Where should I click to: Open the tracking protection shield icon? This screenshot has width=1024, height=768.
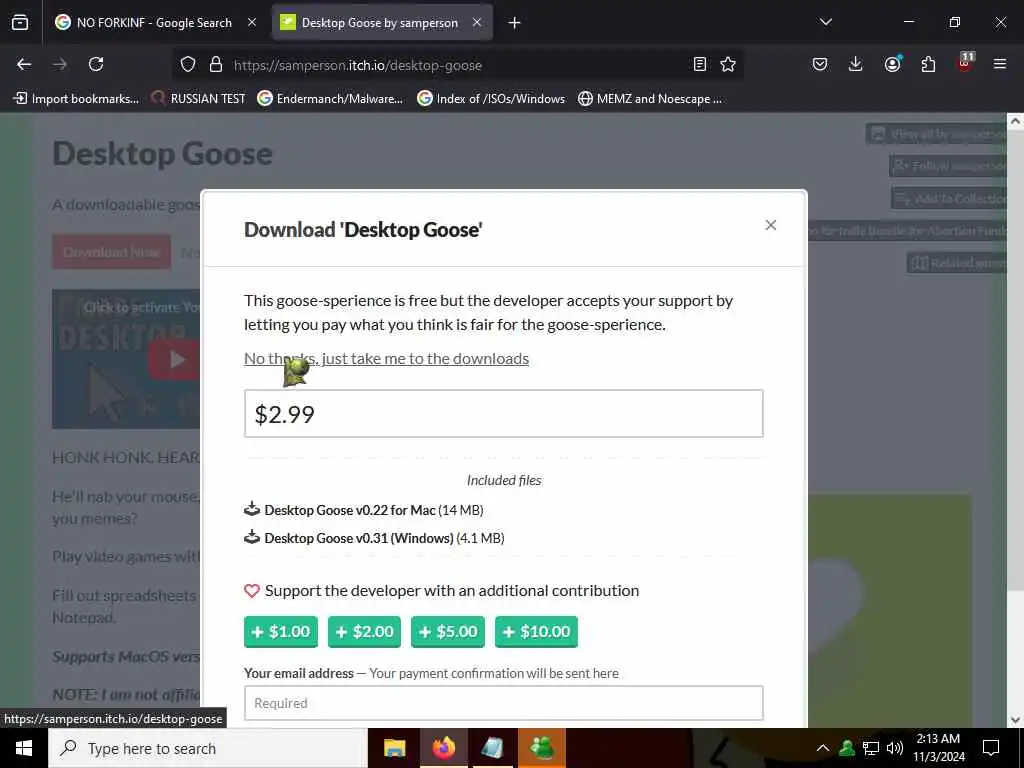click(x=188, y=65)
